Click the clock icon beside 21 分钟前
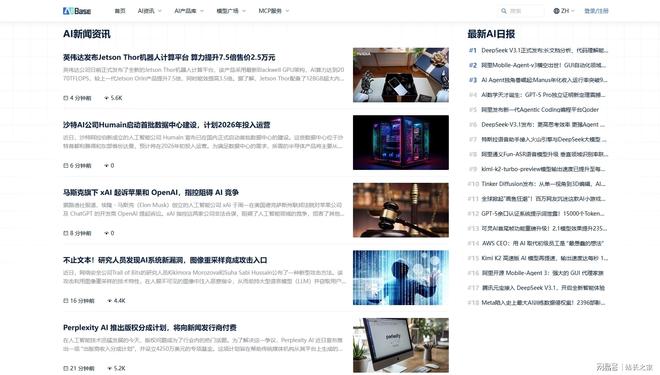This screenshot has width=660, height=375. point(66,368)
